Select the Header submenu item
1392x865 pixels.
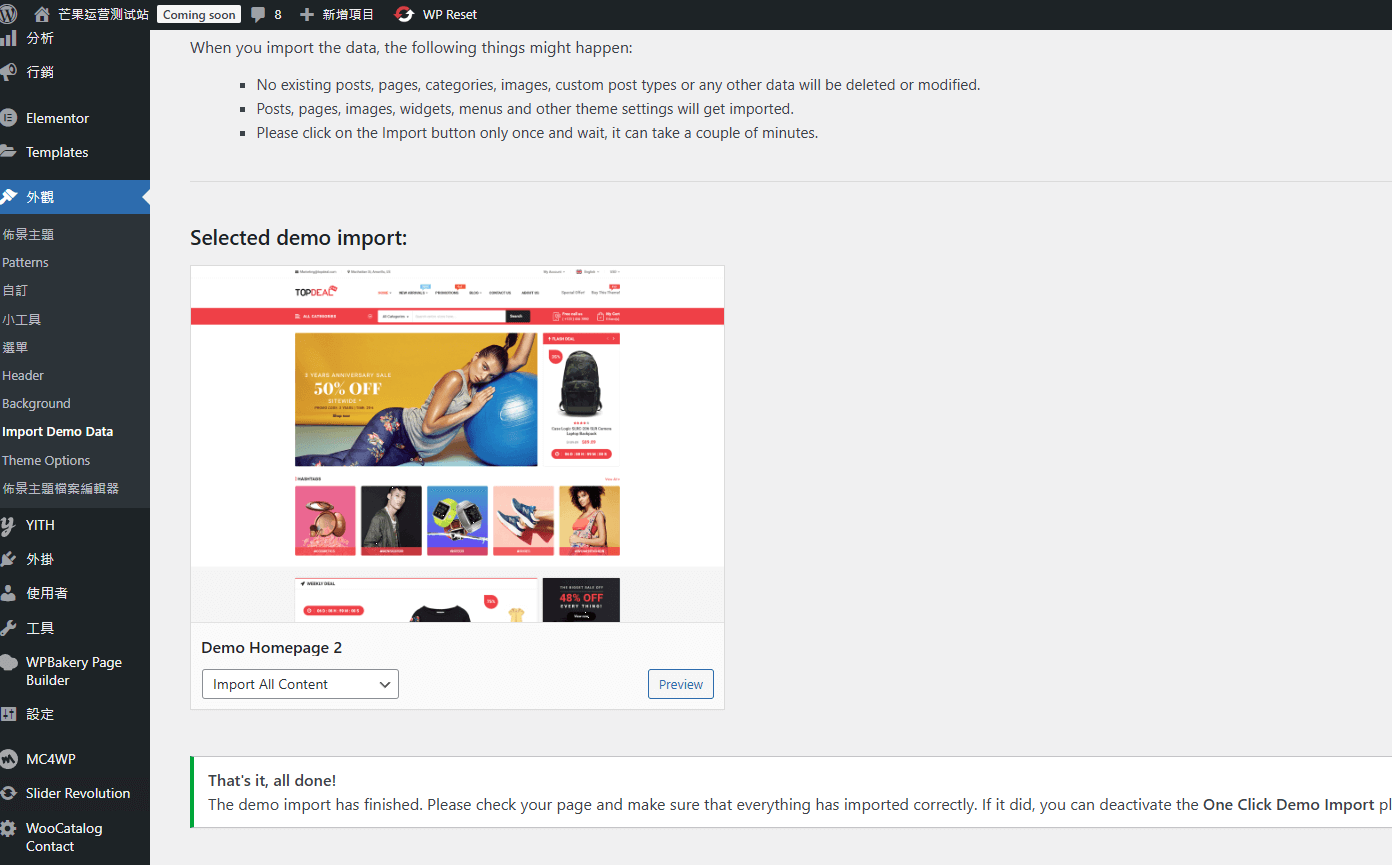pyautogui.click(x=23, y=375)
